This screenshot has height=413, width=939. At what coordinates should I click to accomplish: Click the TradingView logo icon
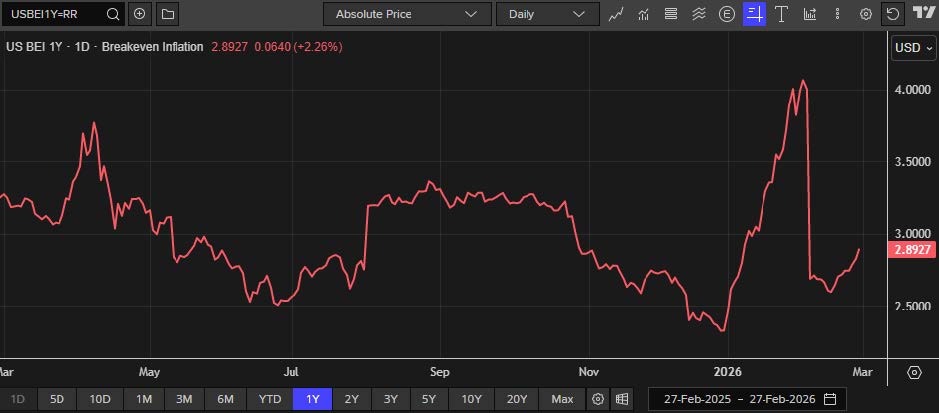pyautogui.click(x=921, y=14)
